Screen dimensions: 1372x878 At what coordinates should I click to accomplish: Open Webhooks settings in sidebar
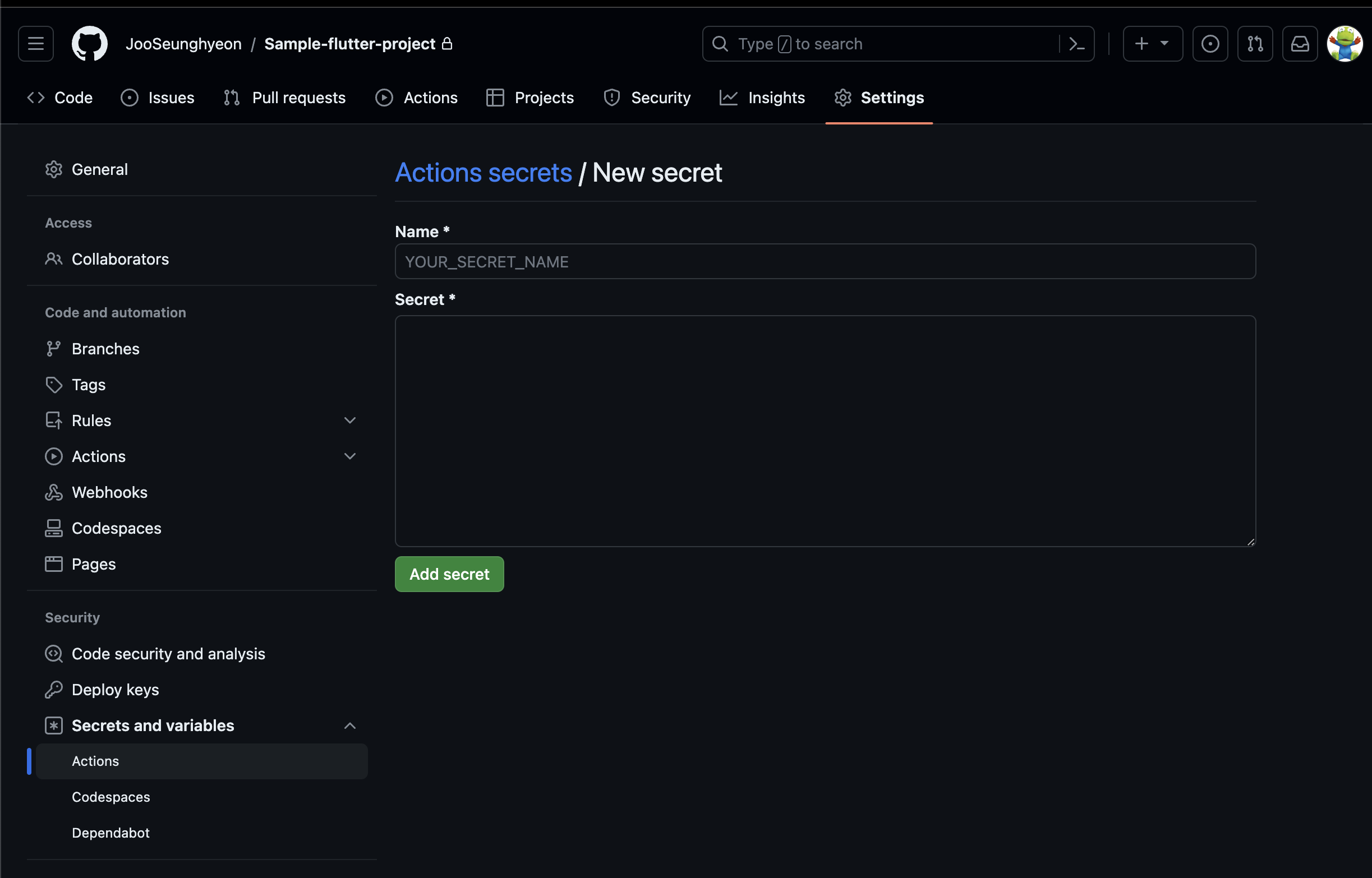(109, 492)
